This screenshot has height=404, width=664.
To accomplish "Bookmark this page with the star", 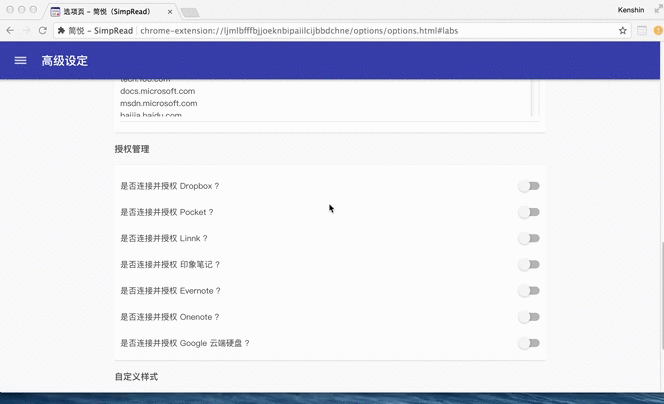I will (x=622, y=30).
